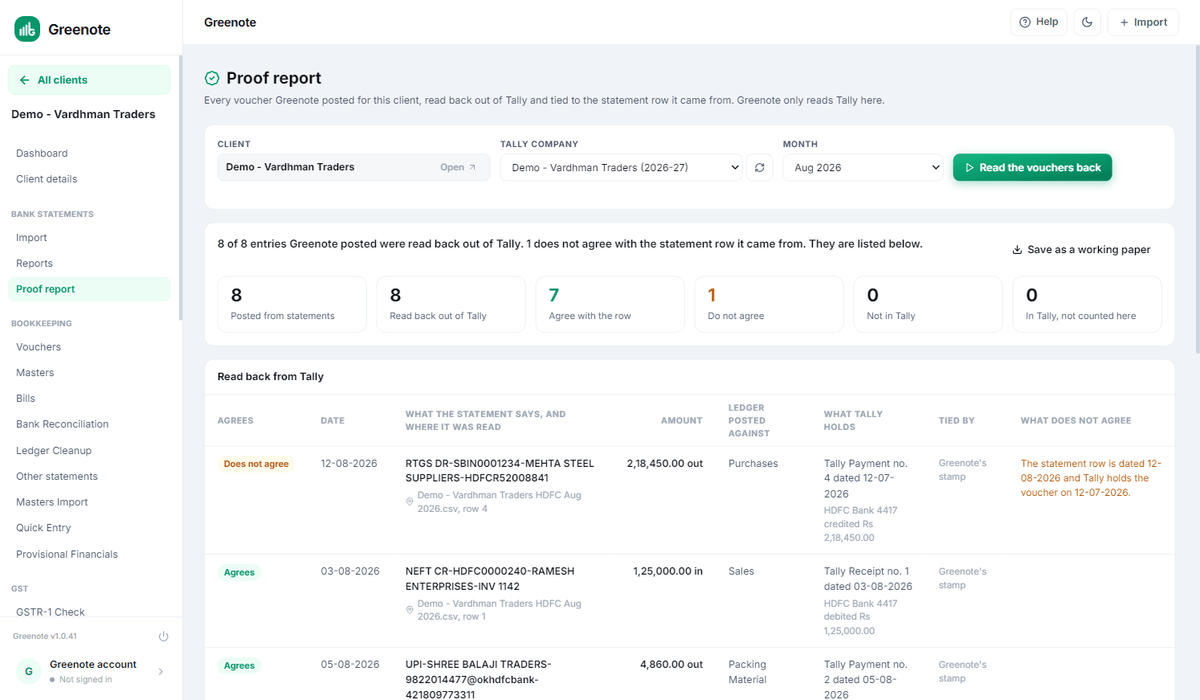Image resolution: width=1200 pixels, height=700 pixels.
Task: Click RTGS DR-SBIN0001234-MEHTA STEEL SUPPLIERS description
Action: coord(500,471)
